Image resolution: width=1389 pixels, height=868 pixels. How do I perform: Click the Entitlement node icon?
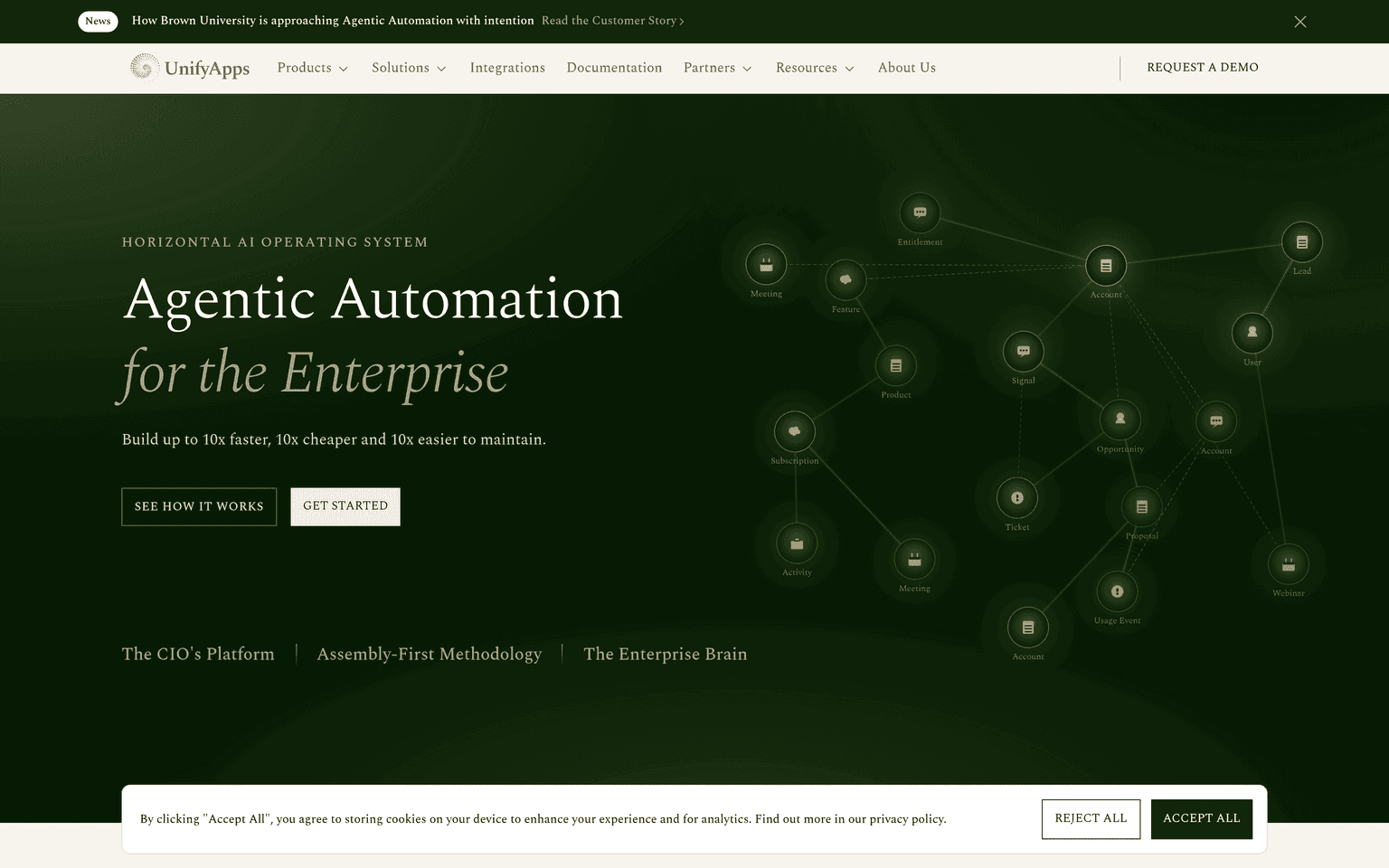click(x=920, y=213)
